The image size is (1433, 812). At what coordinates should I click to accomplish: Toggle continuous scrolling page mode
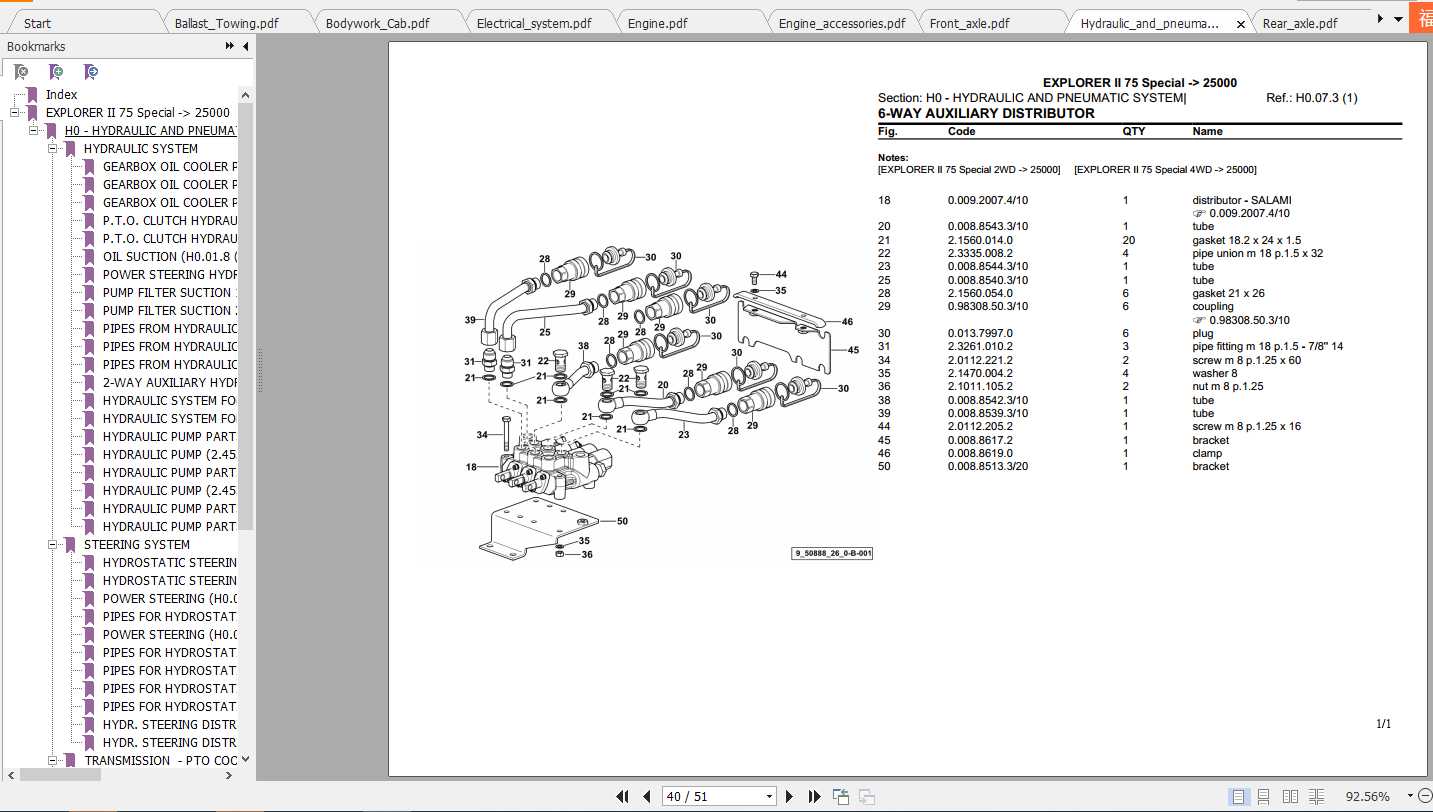[x=1263, y=796]
